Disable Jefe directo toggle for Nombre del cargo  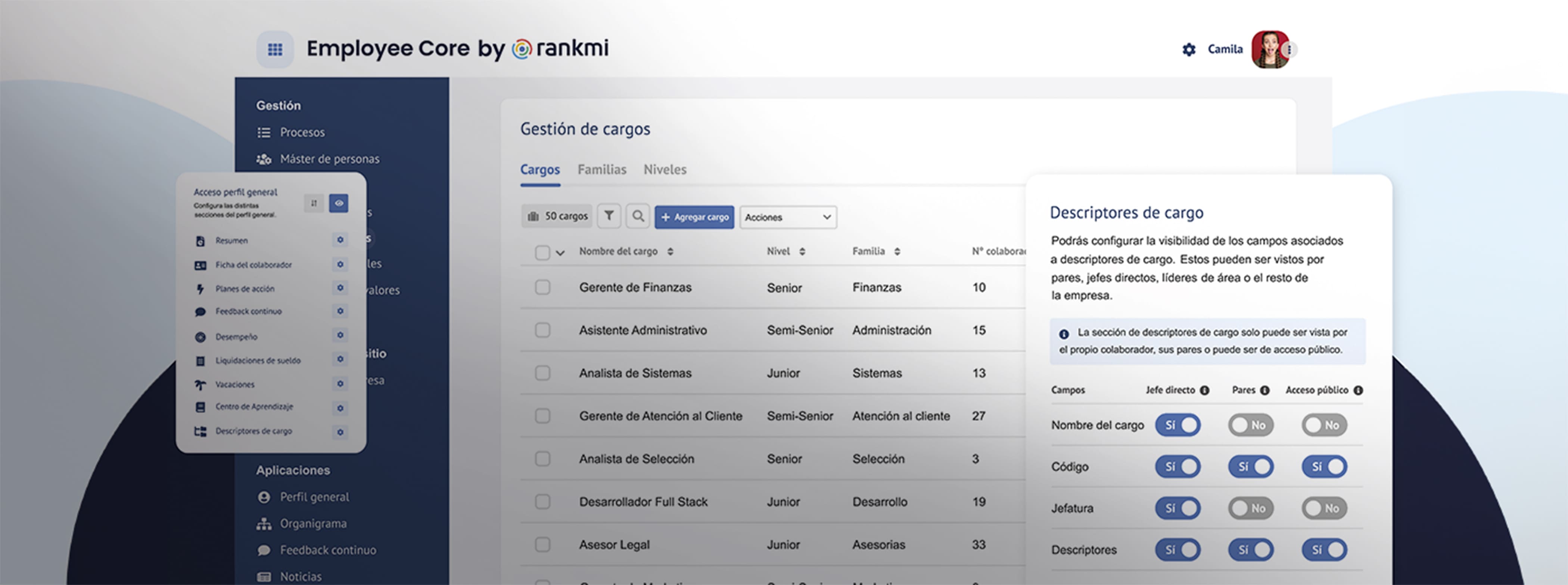[1177, 425]
